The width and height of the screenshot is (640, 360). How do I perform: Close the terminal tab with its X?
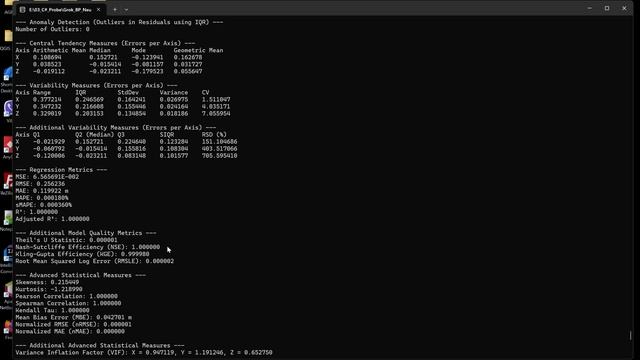(98, 9)
